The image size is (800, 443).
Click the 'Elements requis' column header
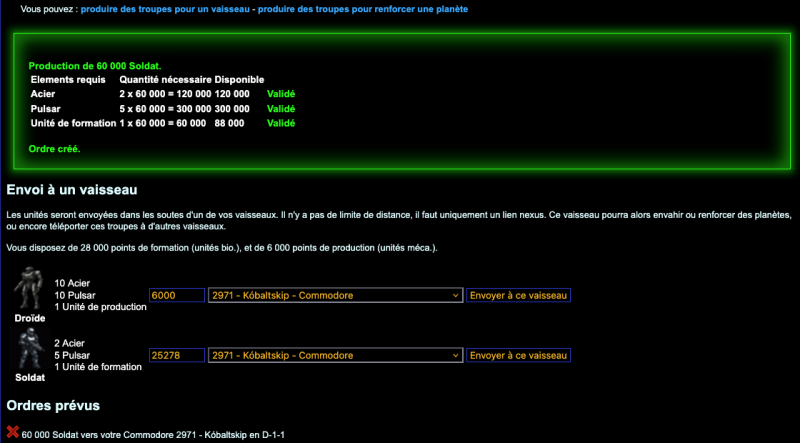pyautogui.click(x=68, y=80)
